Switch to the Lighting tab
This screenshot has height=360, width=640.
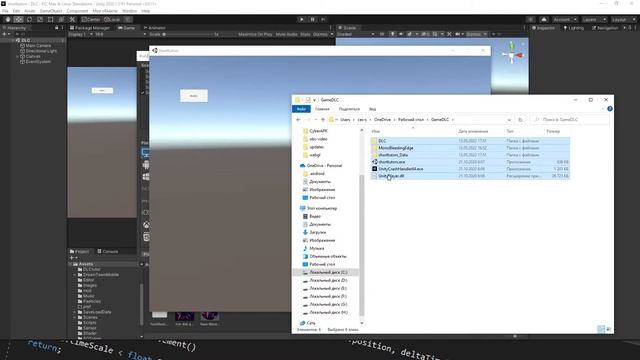pyautogui.click(x=574, y=28)
